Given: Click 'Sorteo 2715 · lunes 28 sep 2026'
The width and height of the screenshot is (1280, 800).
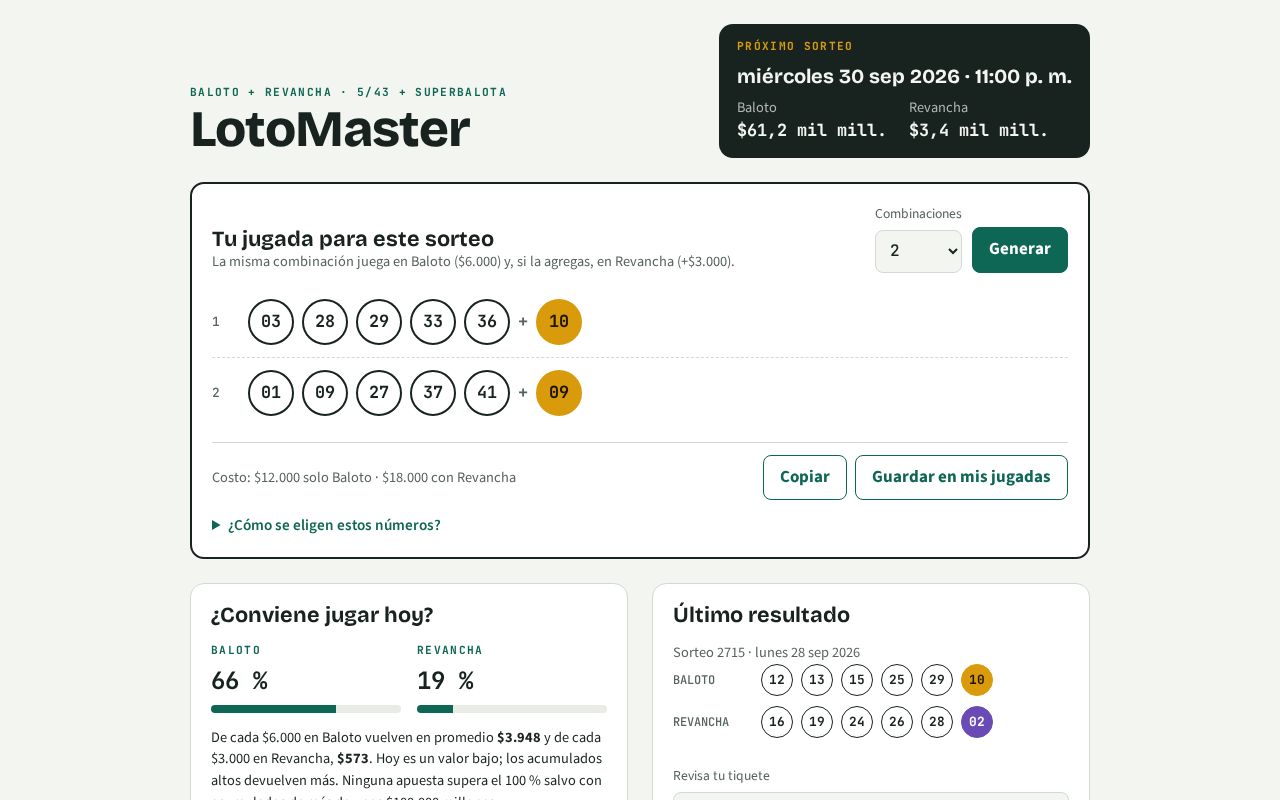Looking at the screenshot, I should tap(766, 652).
